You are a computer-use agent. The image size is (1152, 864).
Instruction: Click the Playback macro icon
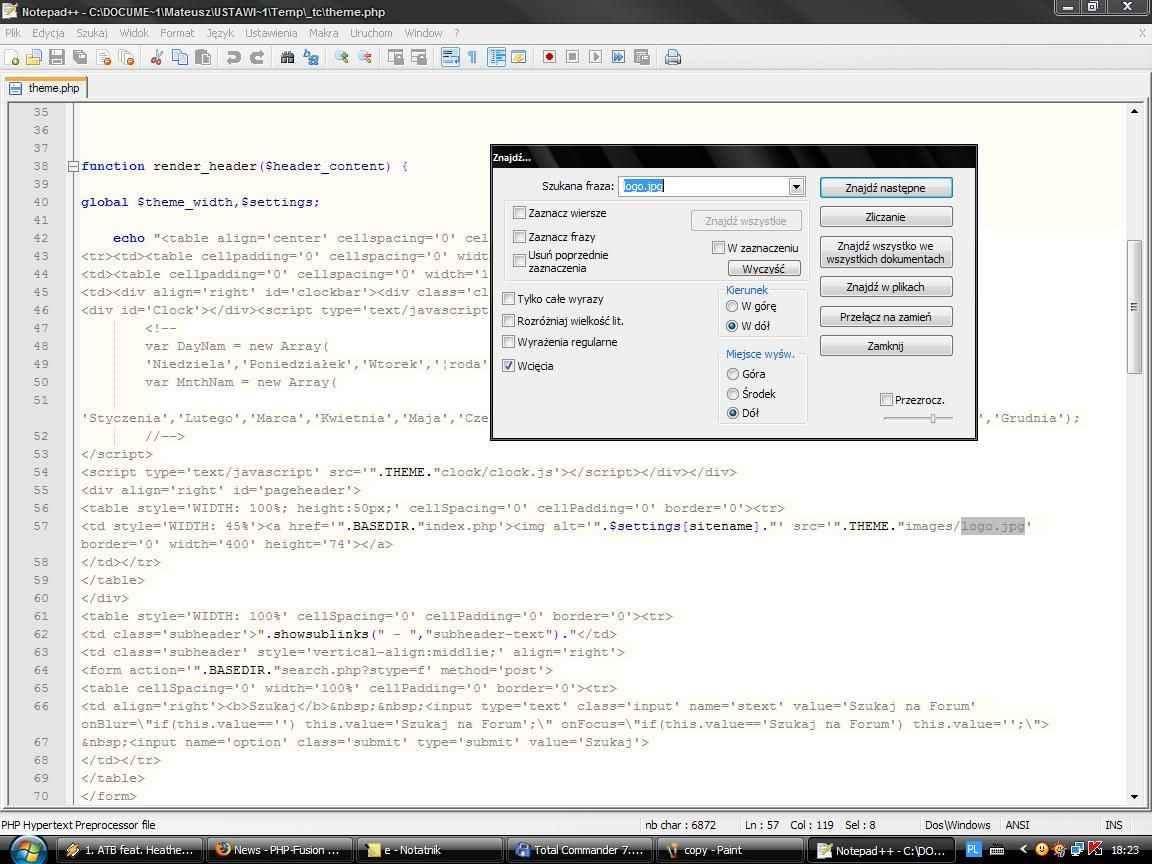click(x=595, y=57)
